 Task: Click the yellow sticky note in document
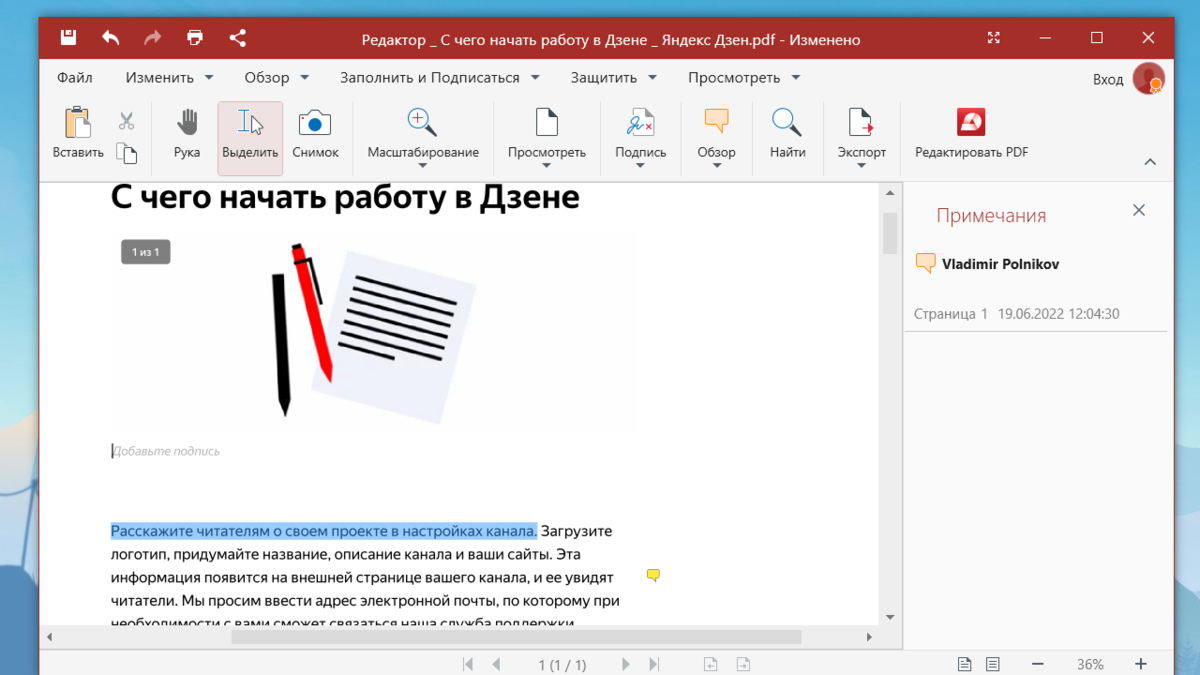tap(653, 575)
